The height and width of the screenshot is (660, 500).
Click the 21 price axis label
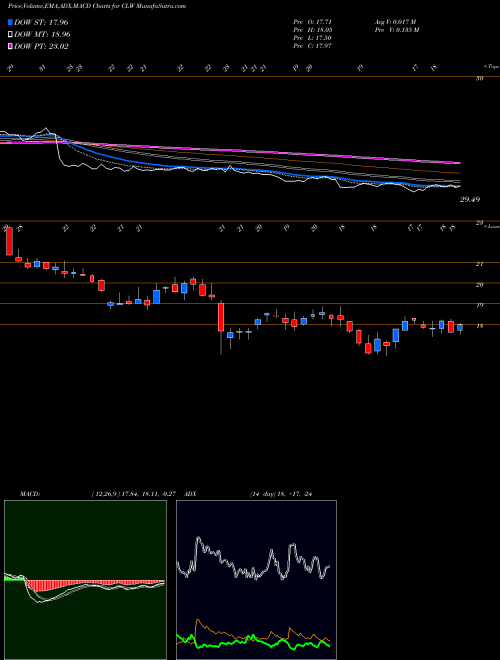tap(479, 264)
